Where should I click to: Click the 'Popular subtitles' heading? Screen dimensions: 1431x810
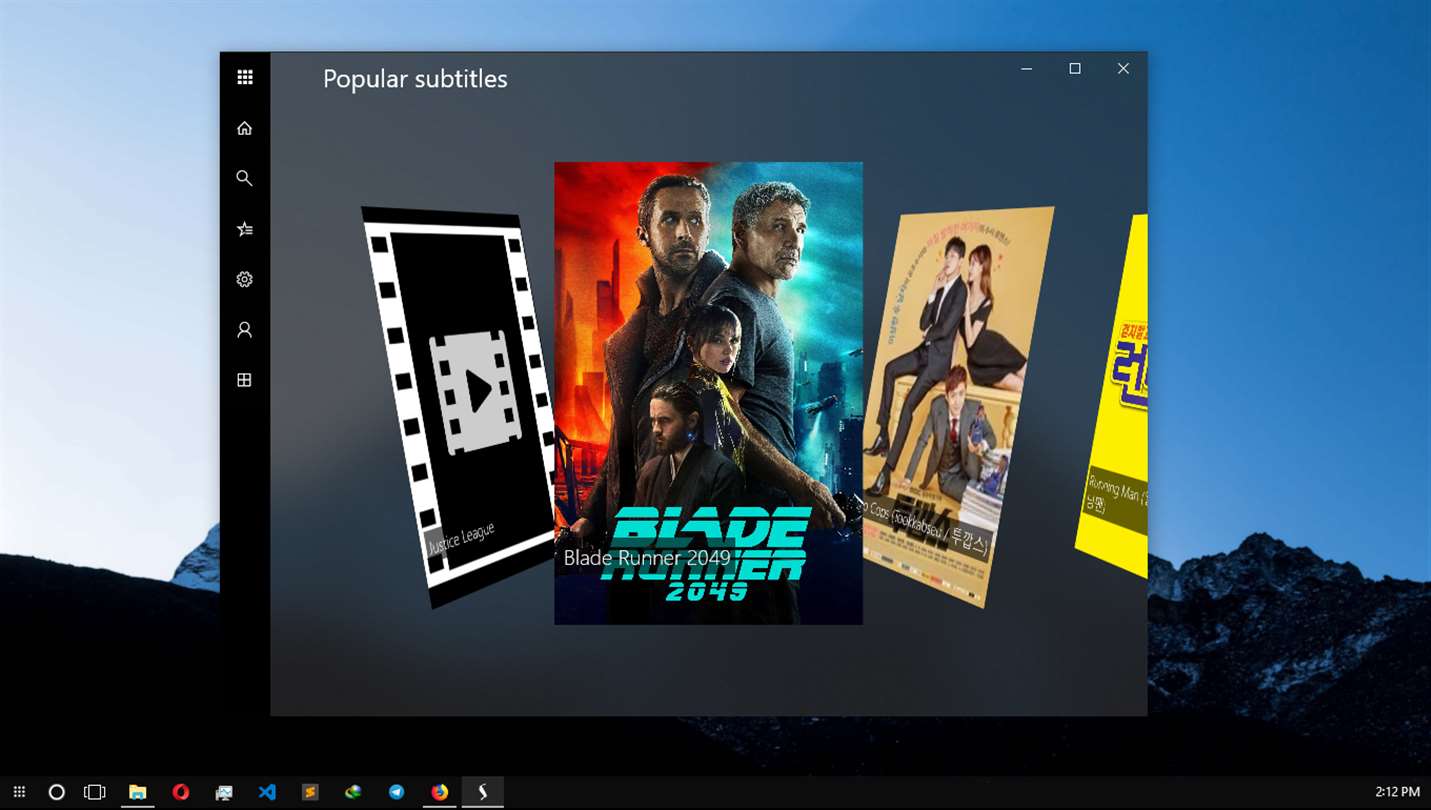click(415, 79)
